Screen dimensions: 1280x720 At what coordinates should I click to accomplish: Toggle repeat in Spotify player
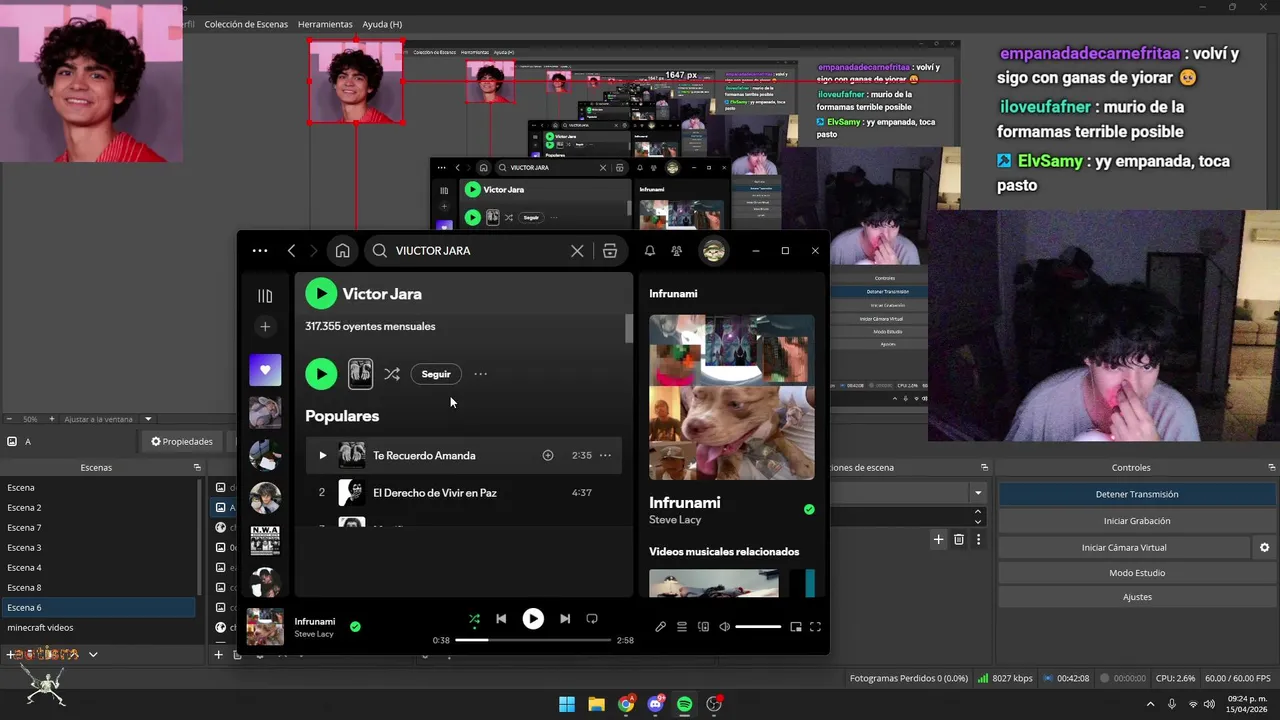(592, 619)
